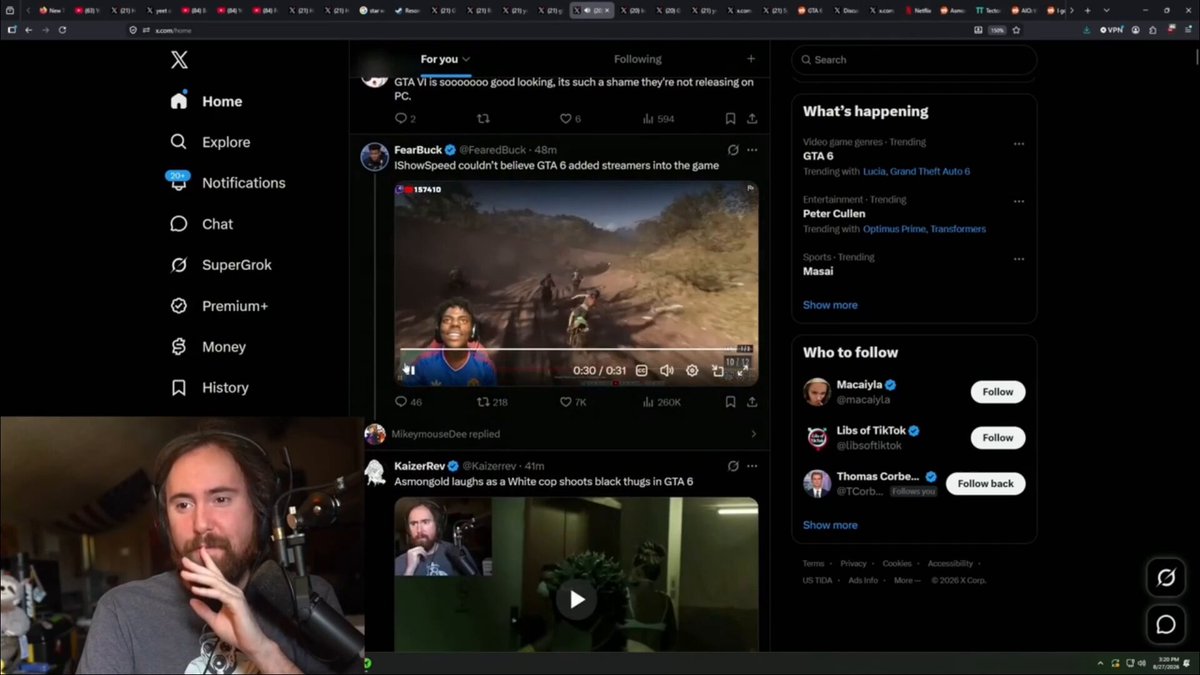
Task: Open Notifications in sidebar
Action: [x=227, y=183]
